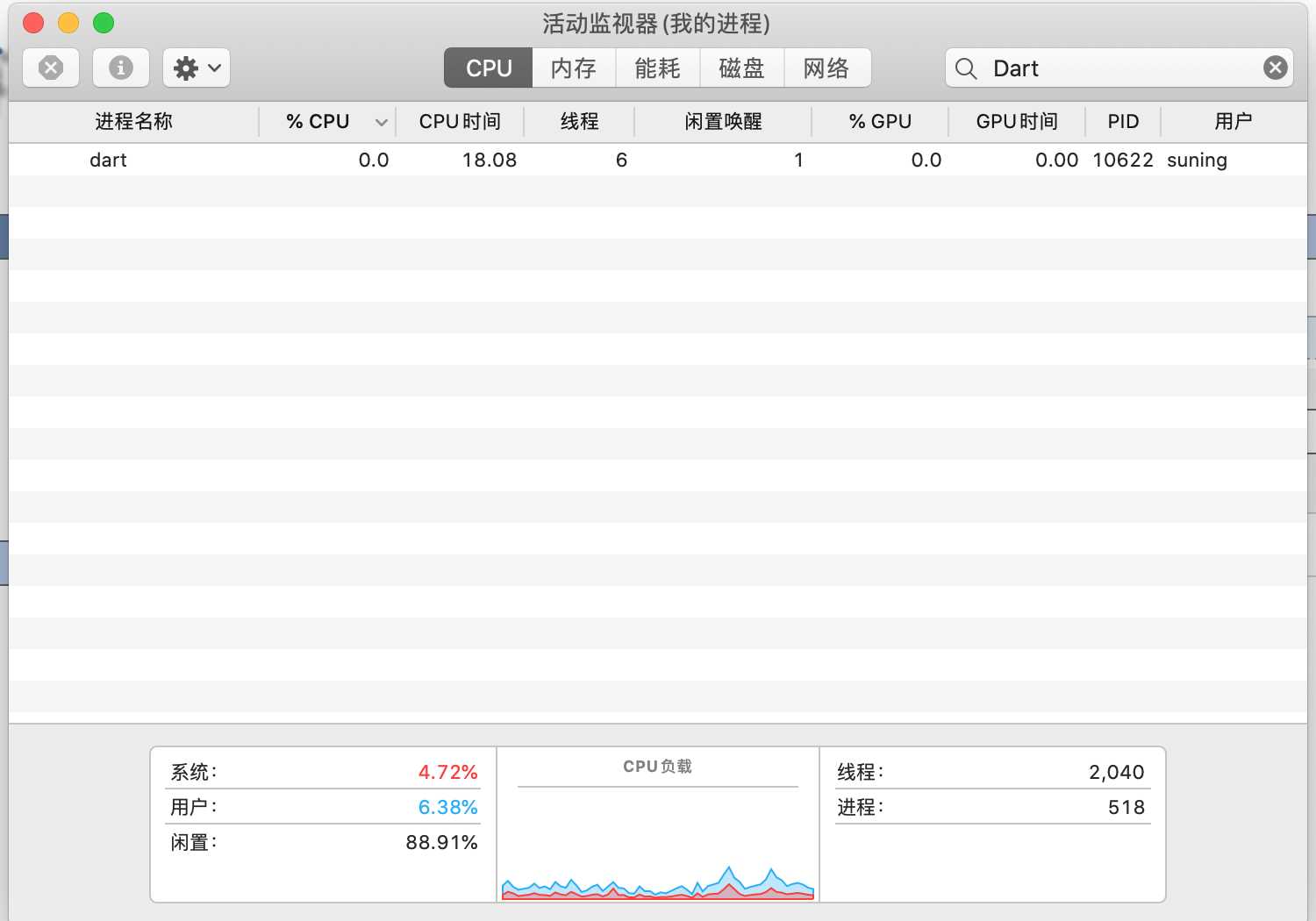Image resolution: width=1316 pixels, height=921 pixels.
Task: Sort by PID column header
Action: click(1123, 122)
